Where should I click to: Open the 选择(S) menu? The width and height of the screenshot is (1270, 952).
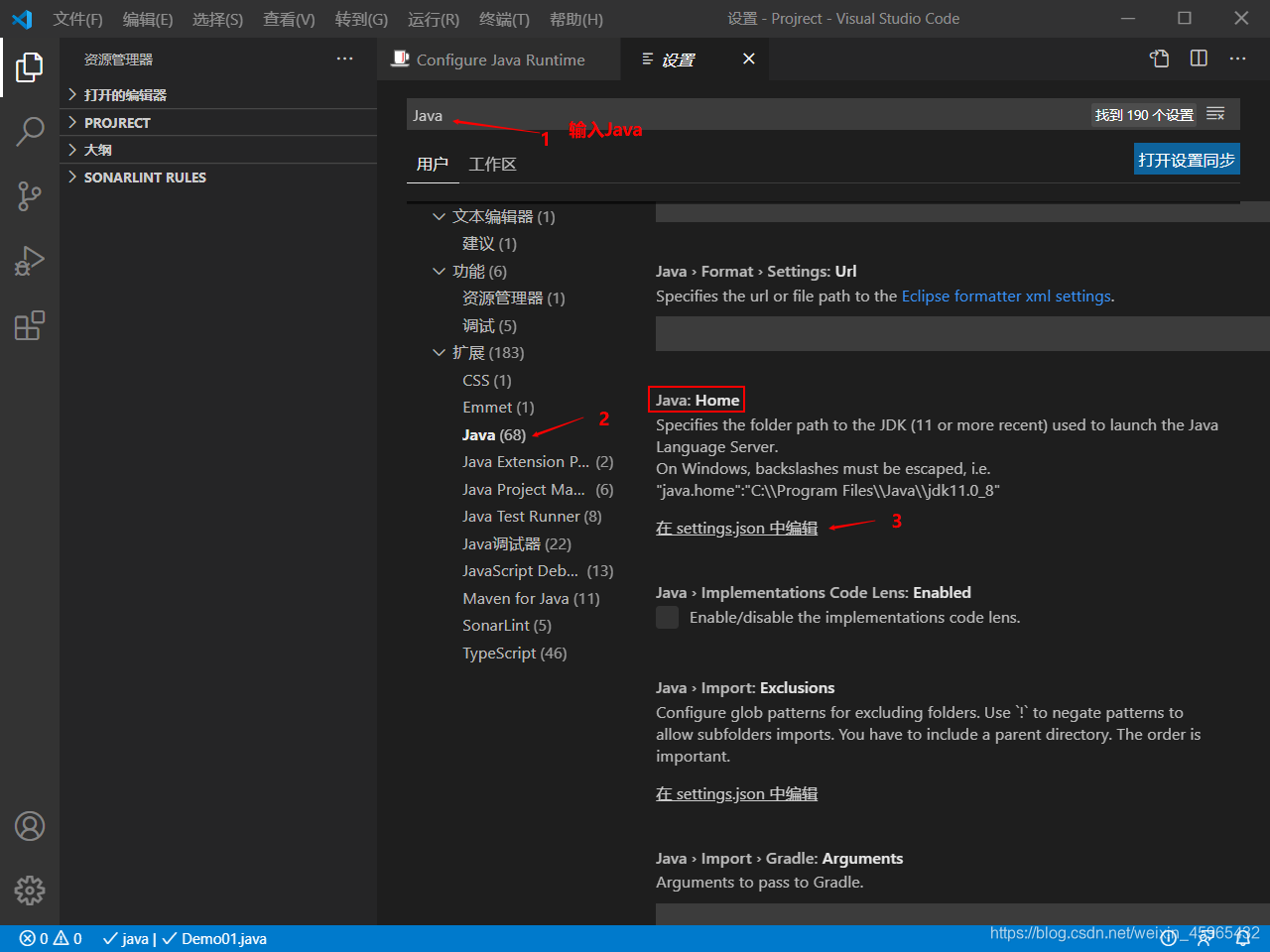(x=217, y=19)
